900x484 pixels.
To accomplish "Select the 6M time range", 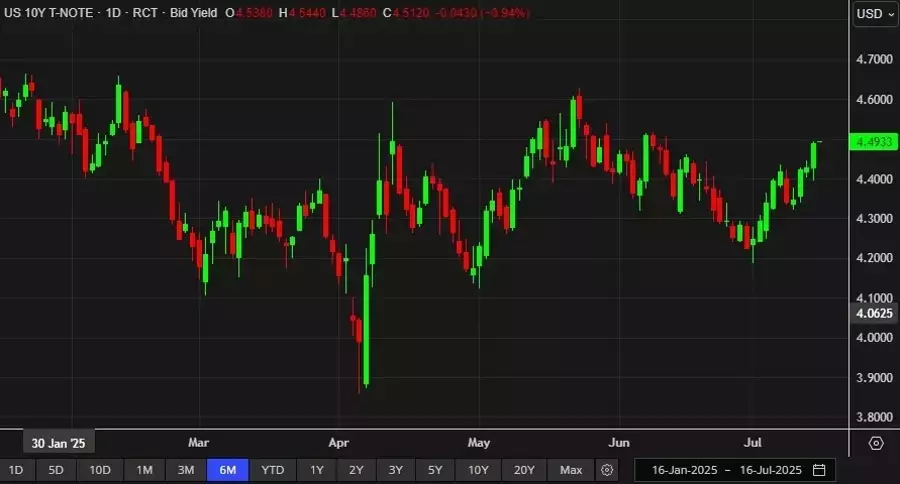I will point(228,470).
